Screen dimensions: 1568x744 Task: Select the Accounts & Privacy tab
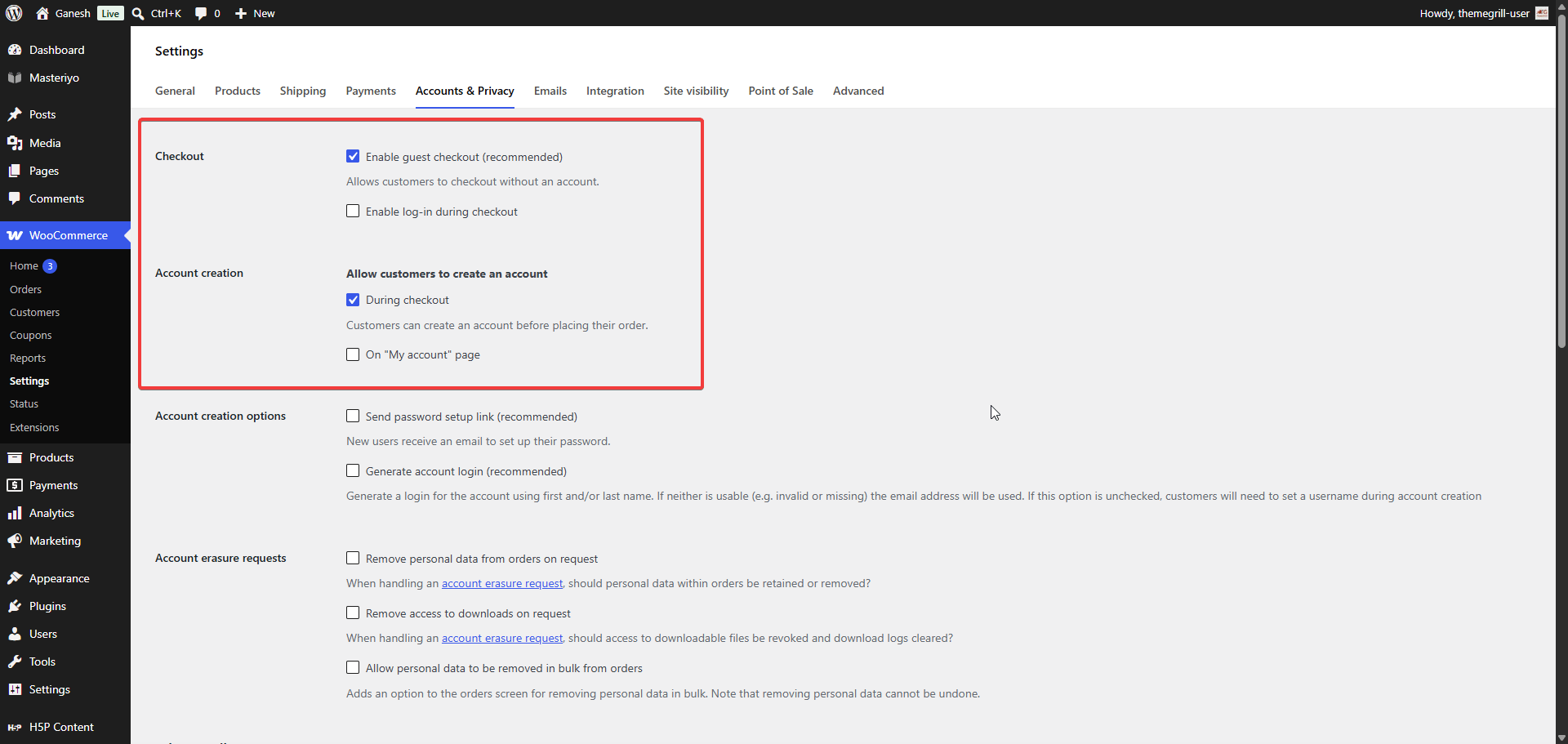pyautogui.click(x=465, y=91)
